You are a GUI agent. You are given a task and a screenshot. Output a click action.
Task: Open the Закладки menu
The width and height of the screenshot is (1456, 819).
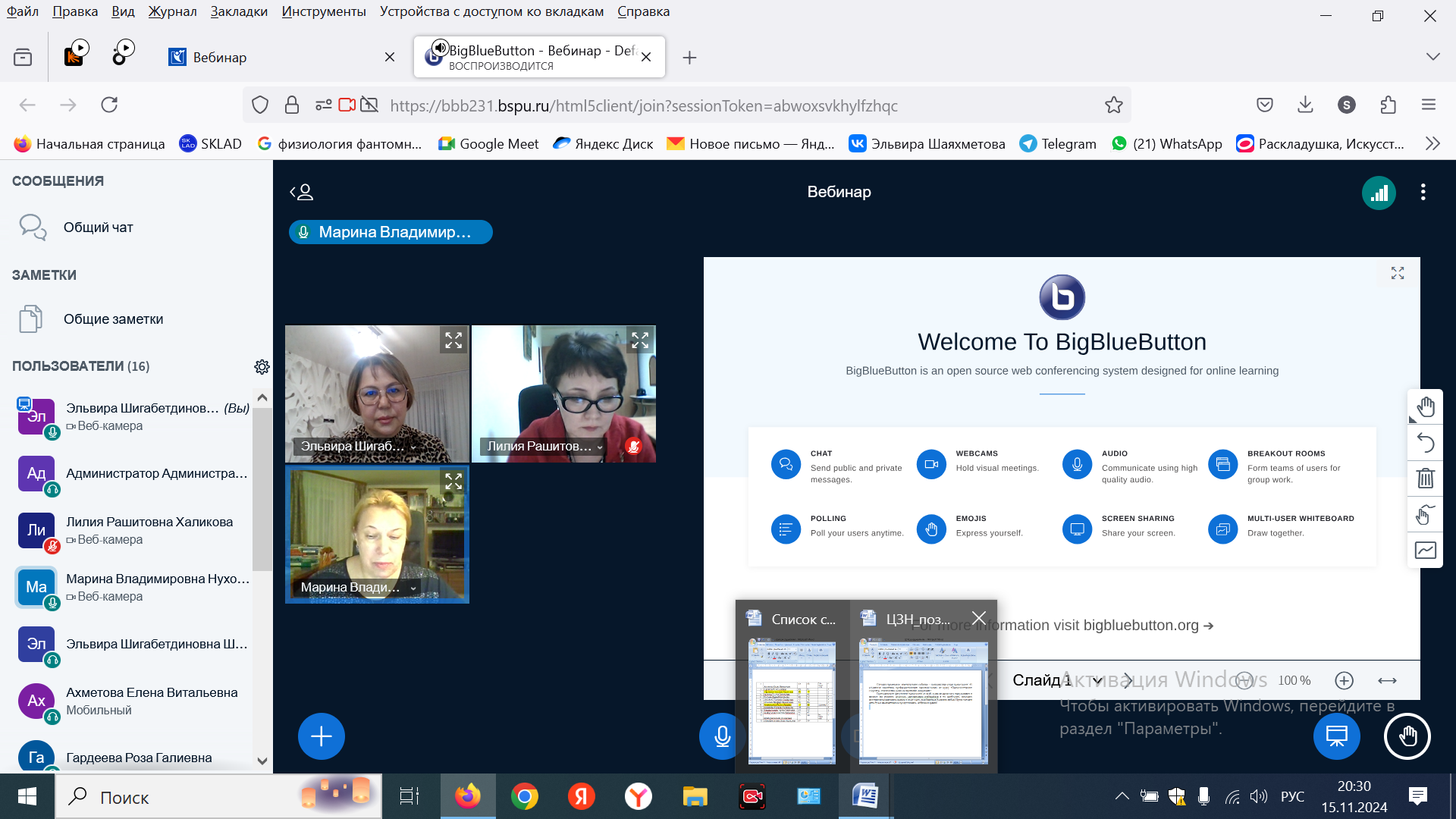click(x=239, y=11)
